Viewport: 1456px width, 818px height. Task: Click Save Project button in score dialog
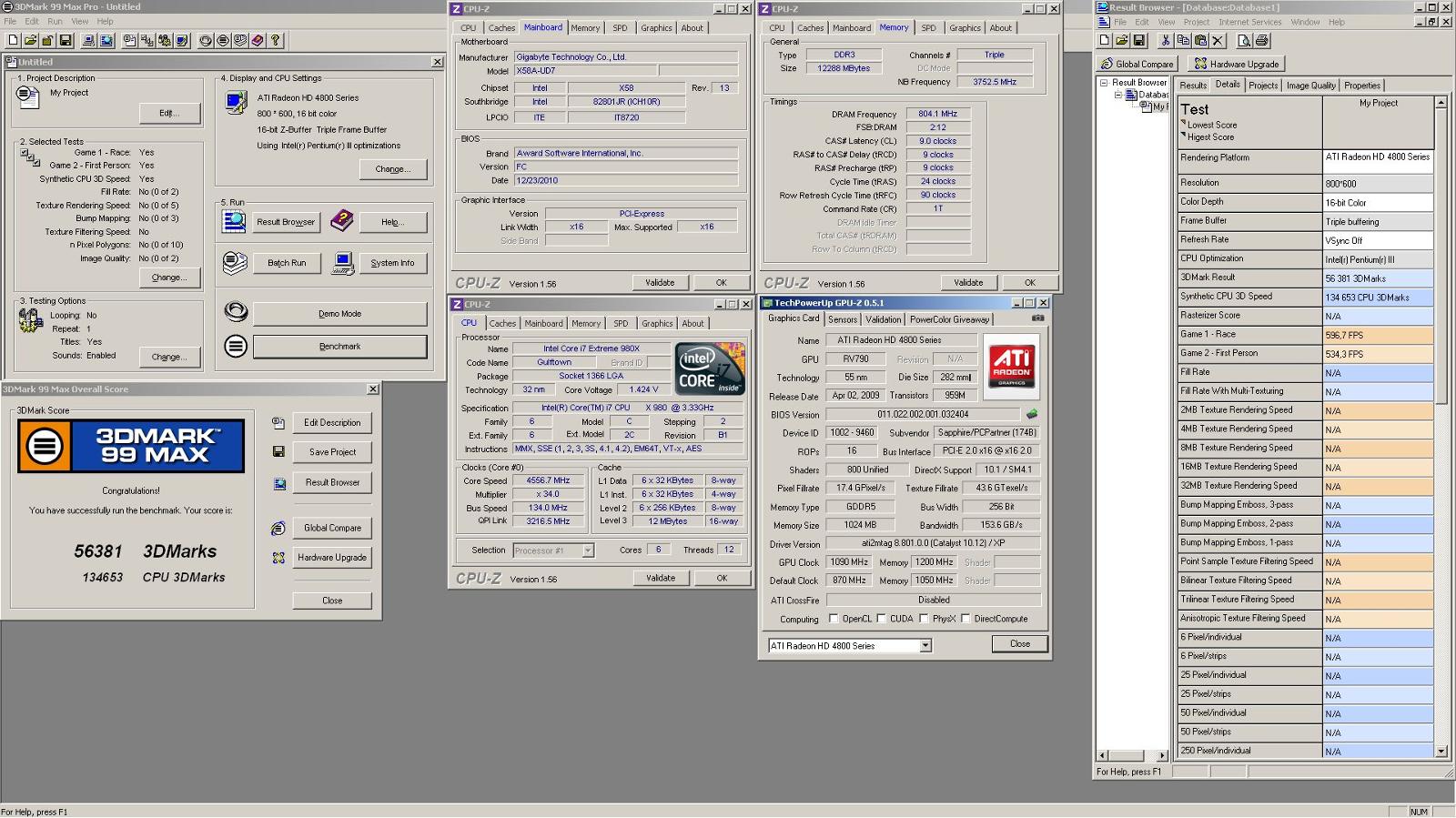coord(332,452)
